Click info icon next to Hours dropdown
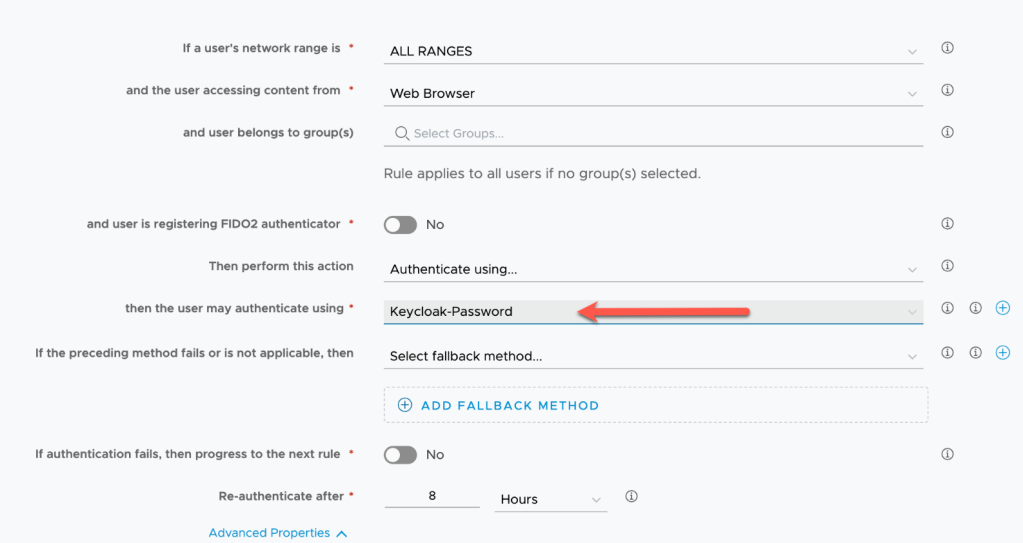Image resolution: width=1023 pixels, height=543 pixels. coord(631,496)
